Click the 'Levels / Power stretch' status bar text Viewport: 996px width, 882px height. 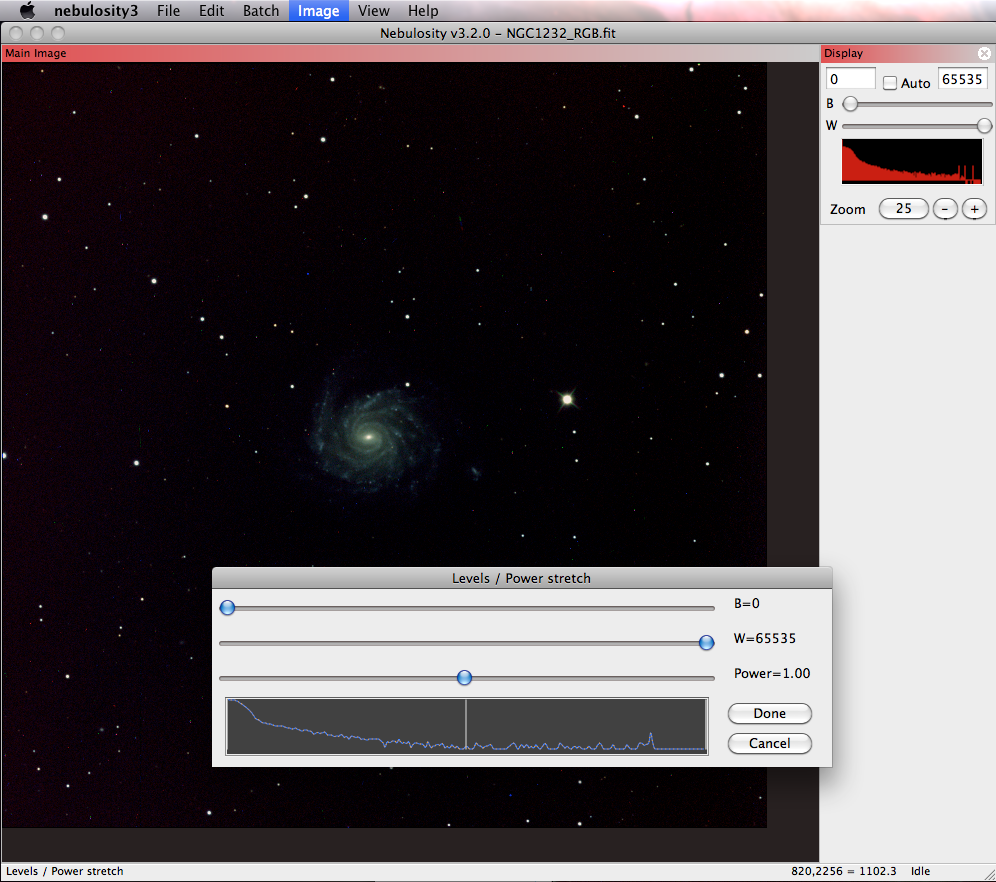click(x=65, y=871)
